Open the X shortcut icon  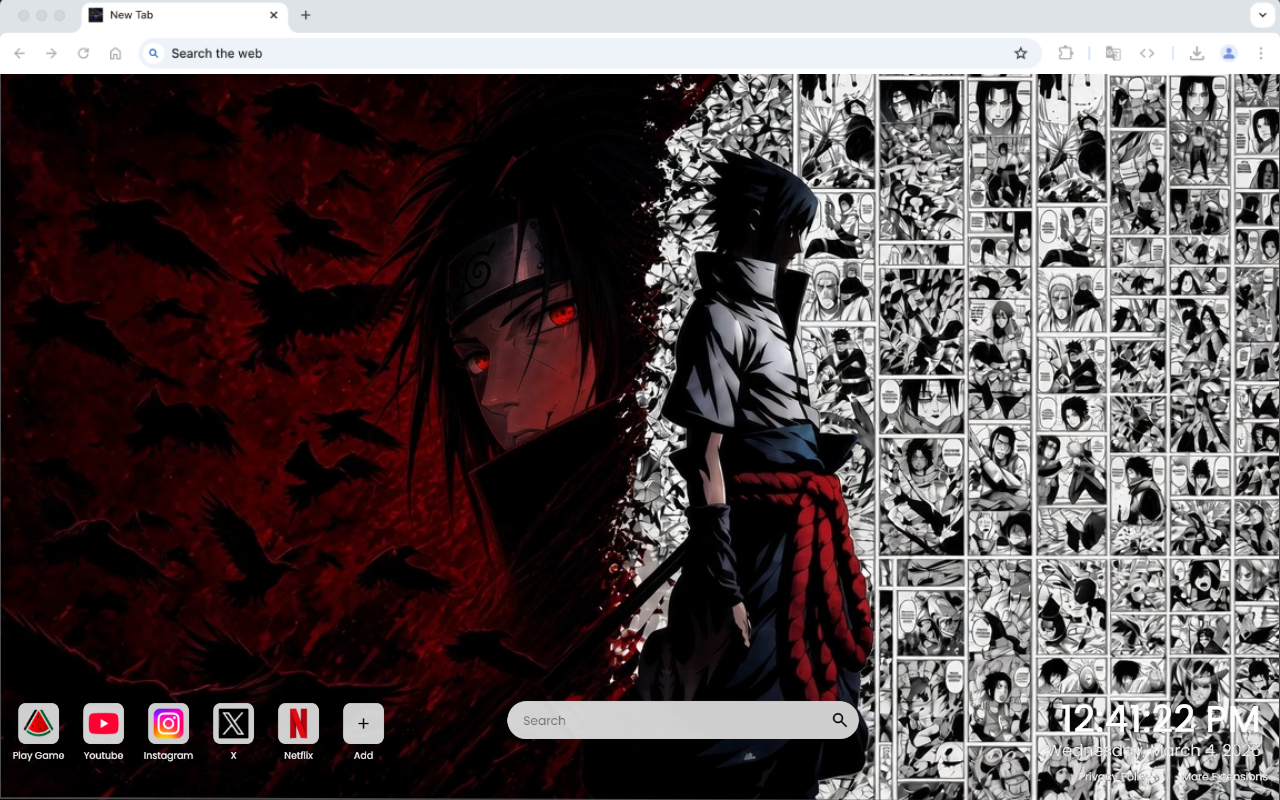pyautogui.click(x=233, y=723)
